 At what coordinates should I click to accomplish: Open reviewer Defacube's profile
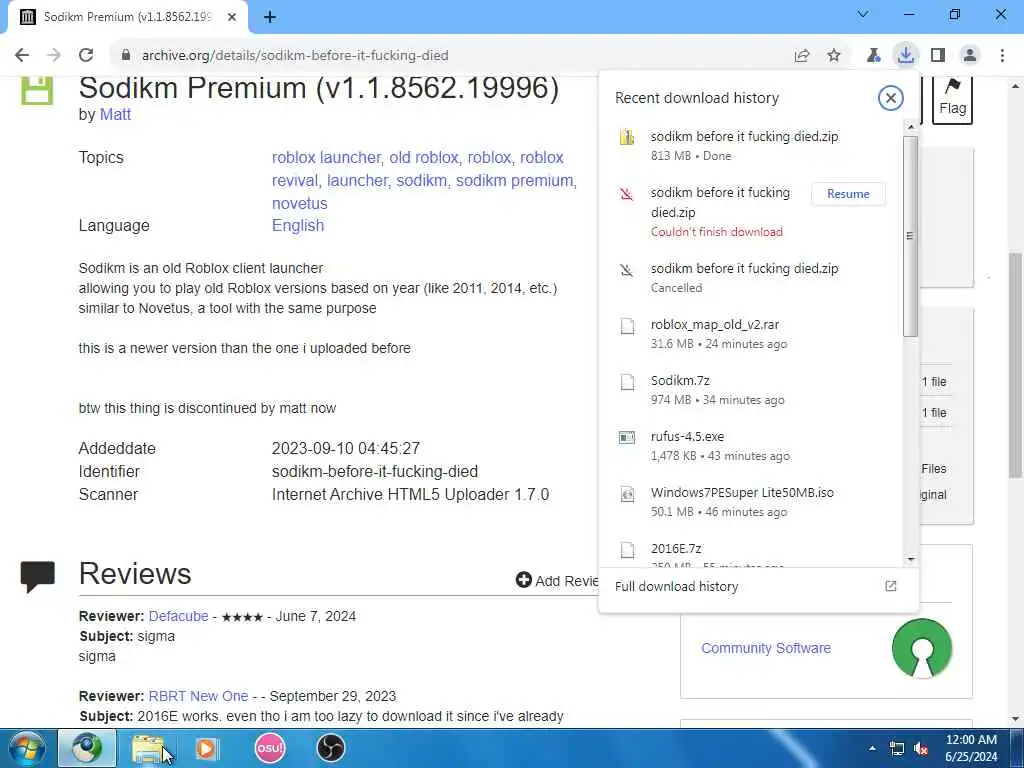tap(178, 616)
